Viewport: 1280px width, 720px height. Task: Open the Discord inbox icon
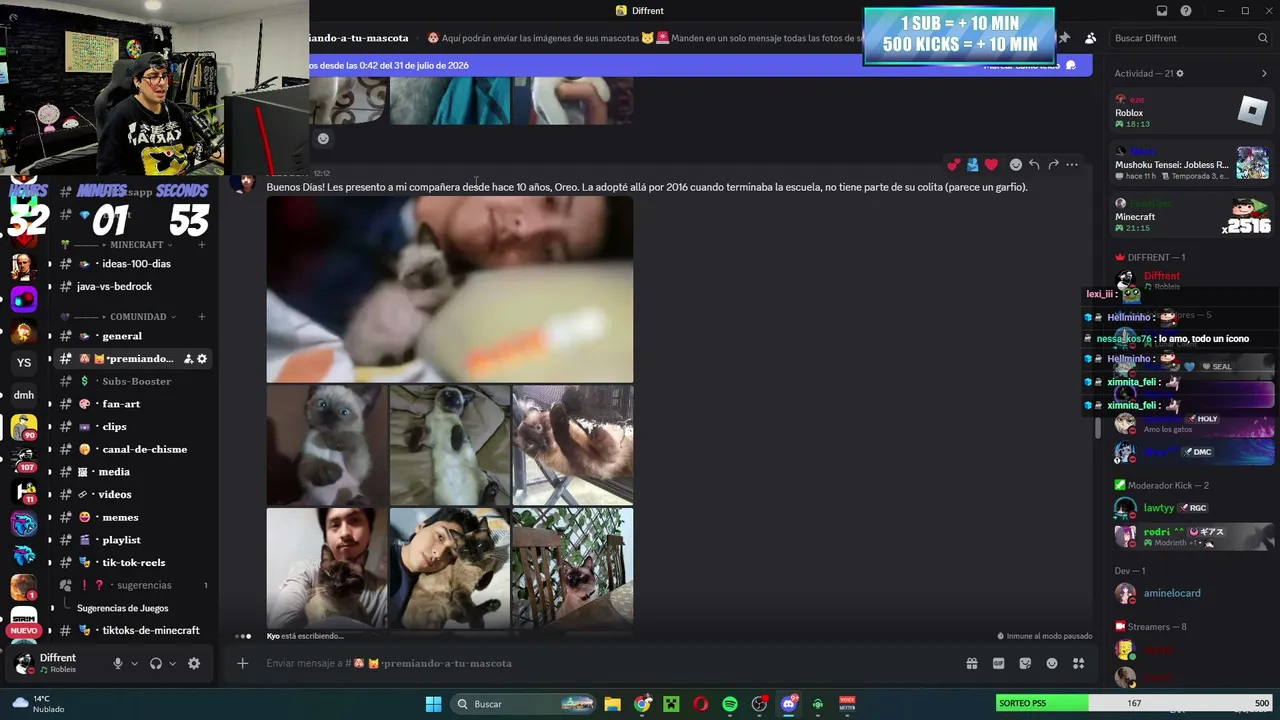[1162, 11]
